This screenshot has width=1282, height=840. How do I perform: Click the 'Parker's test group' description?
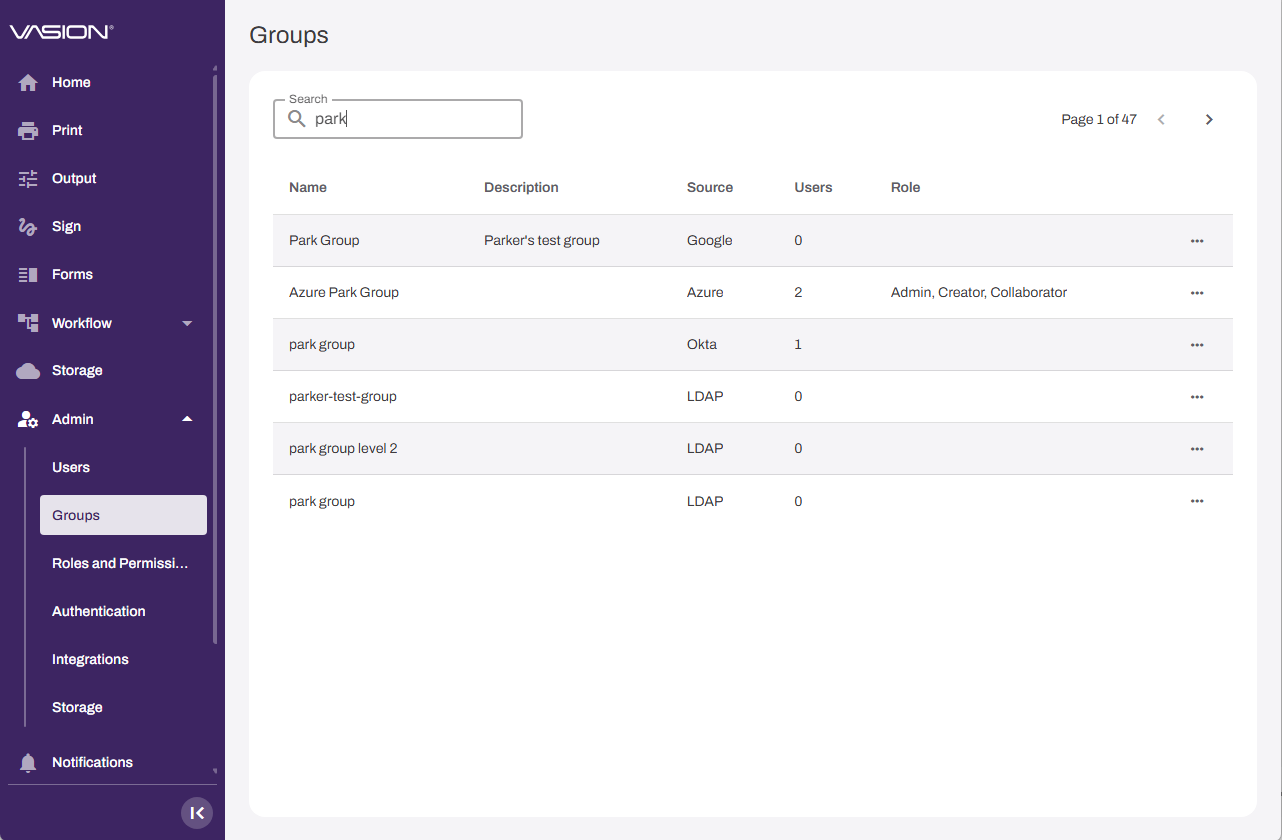tap(542, 241)
